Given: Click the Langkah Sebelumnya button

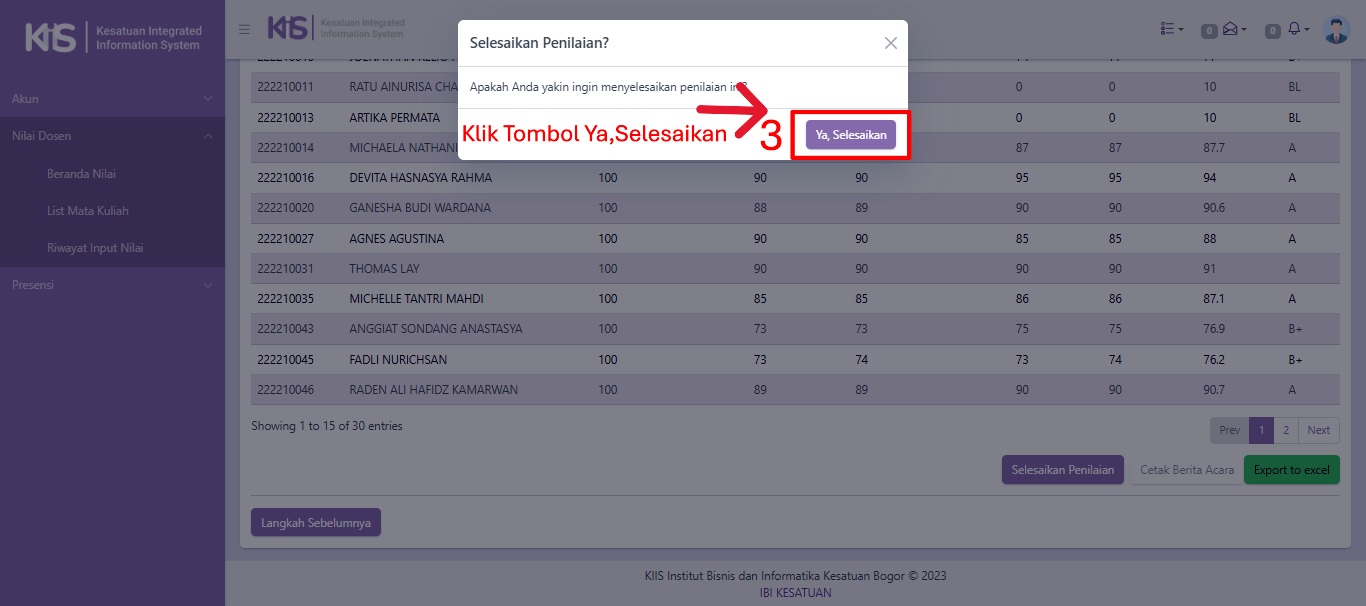Looking at the screenshot, I should click(x=316, y=523).
